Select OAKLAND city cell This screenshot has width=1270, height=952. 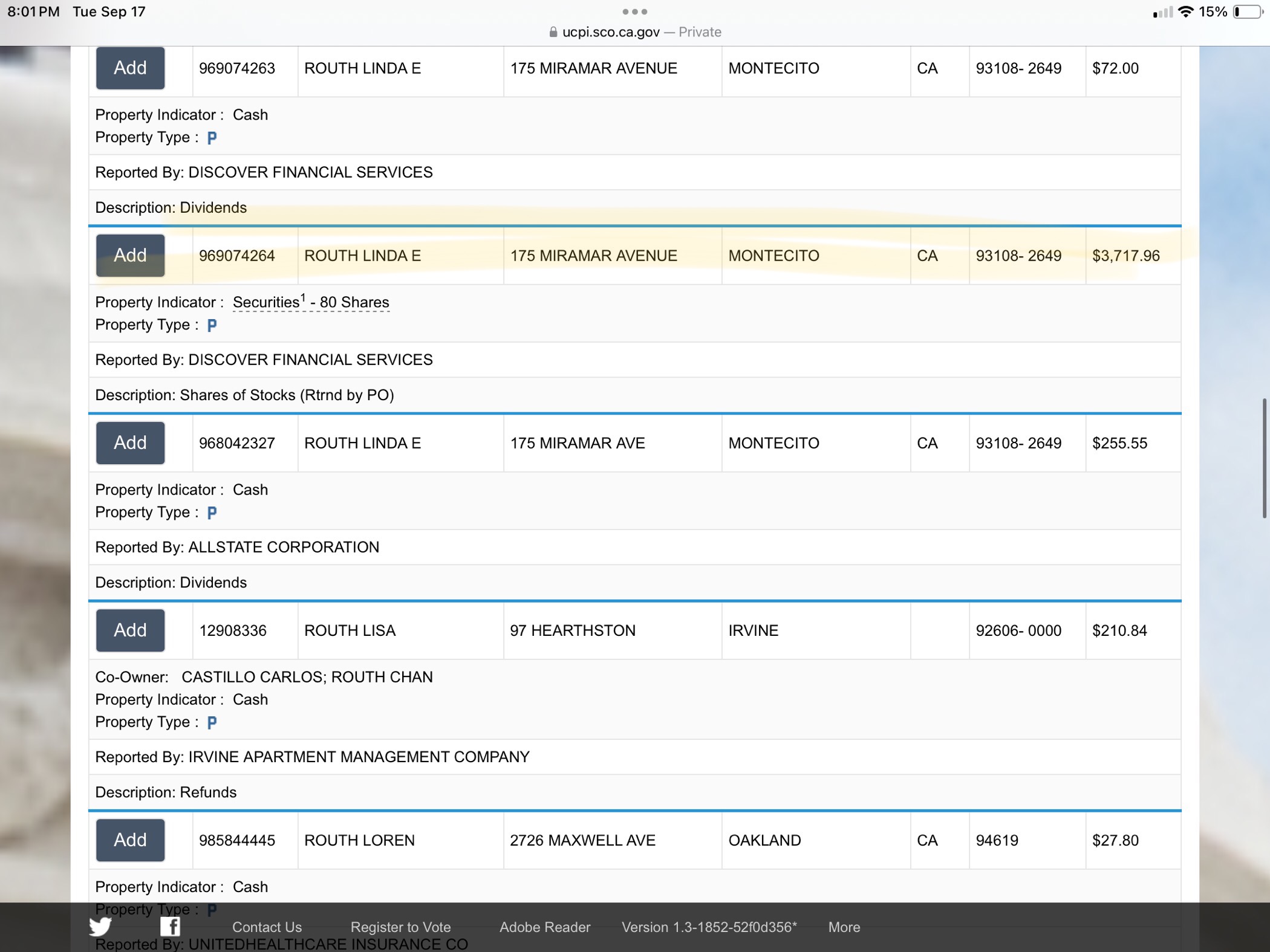click(x=816, y=840)
